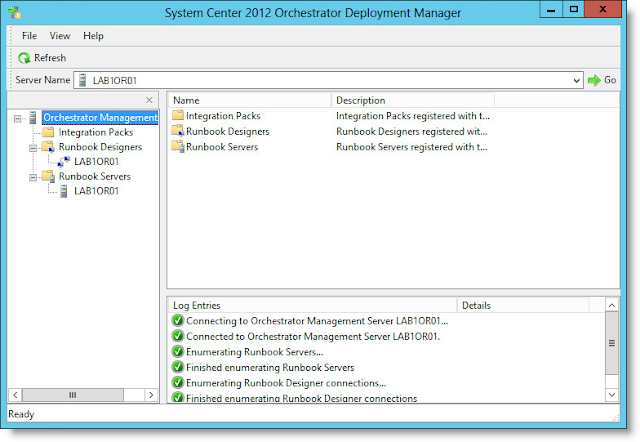Maximize the Deployment Manager window
The height and width of the screenshot is (442, 640).
pos(573,9)
